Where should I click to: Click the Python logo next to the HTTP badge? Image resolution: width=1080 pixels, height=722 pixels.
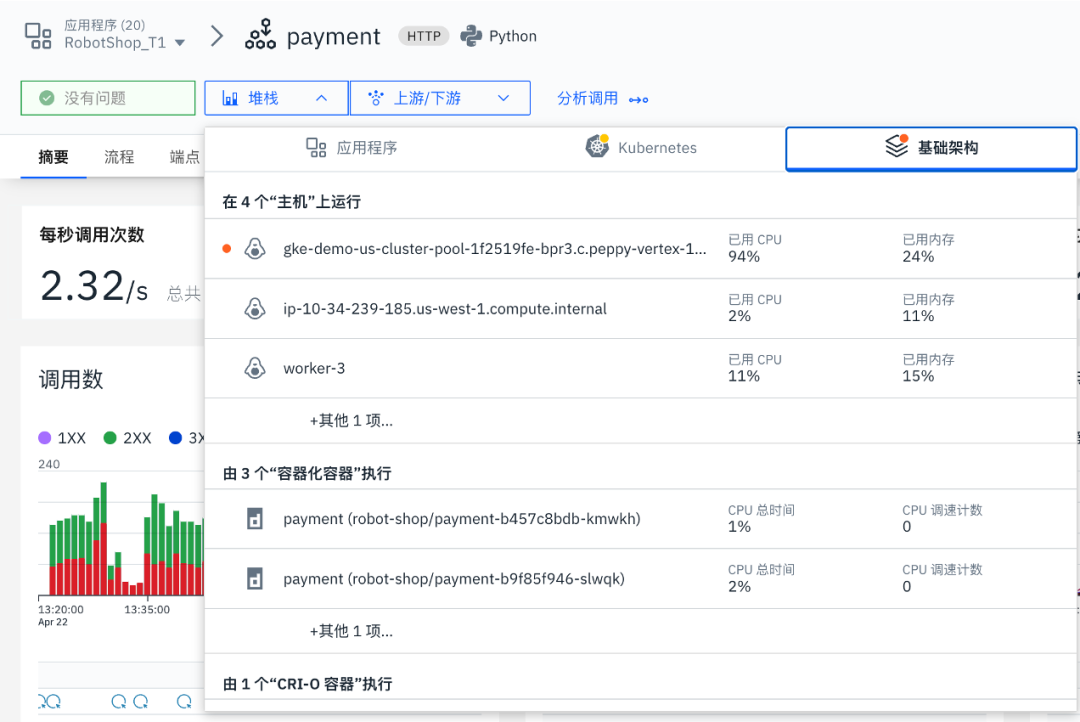point(470,35)
